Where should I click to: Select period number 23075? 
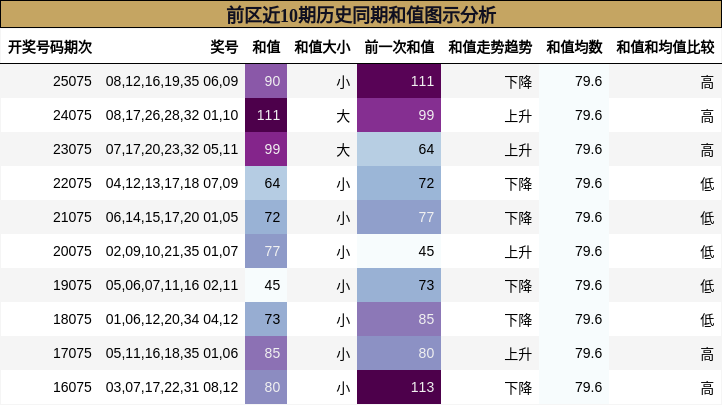click(x=72, y=150)
